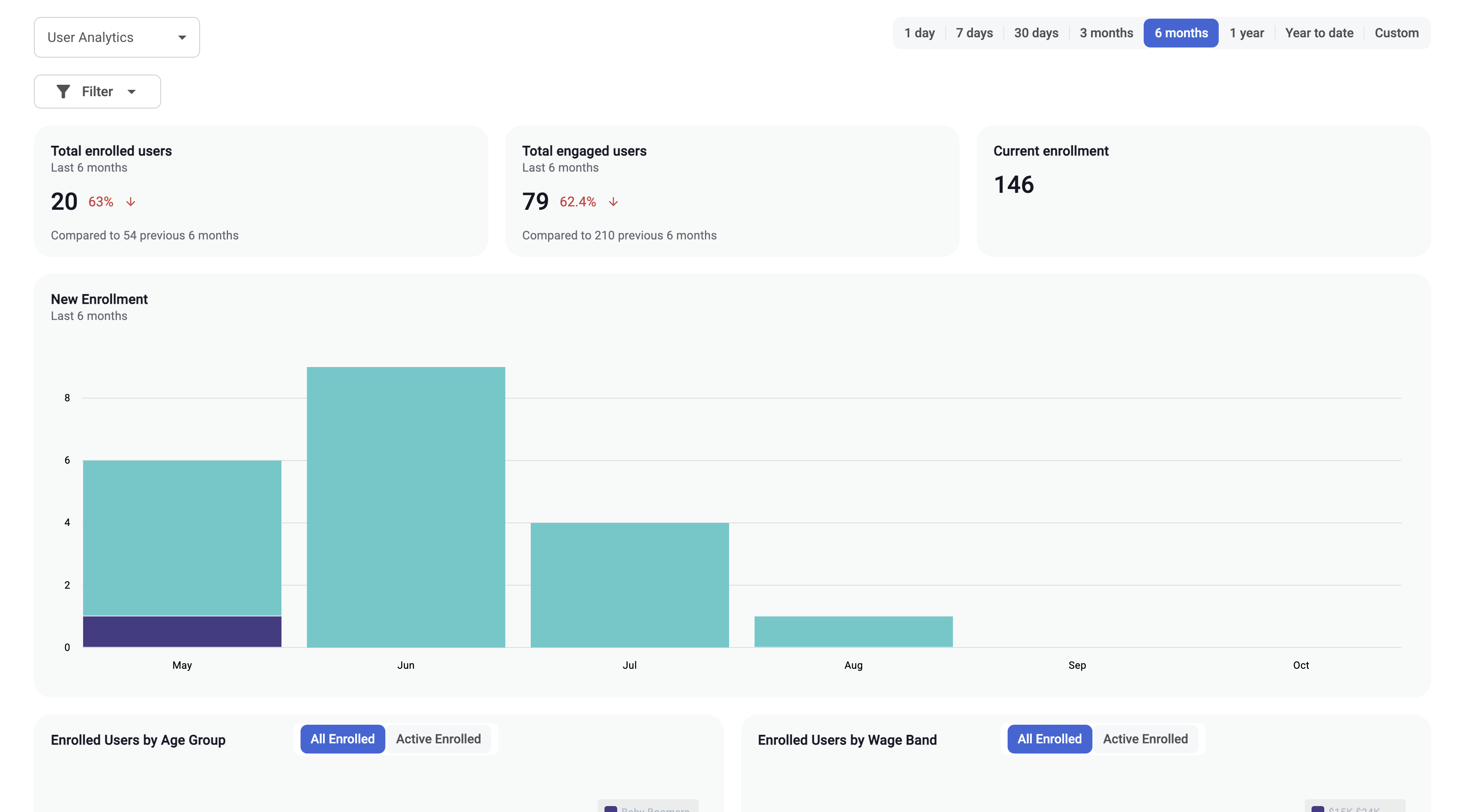Click the Year to date option
The height and width of the screenshot is (812, 1465).
pos(1318,33)
